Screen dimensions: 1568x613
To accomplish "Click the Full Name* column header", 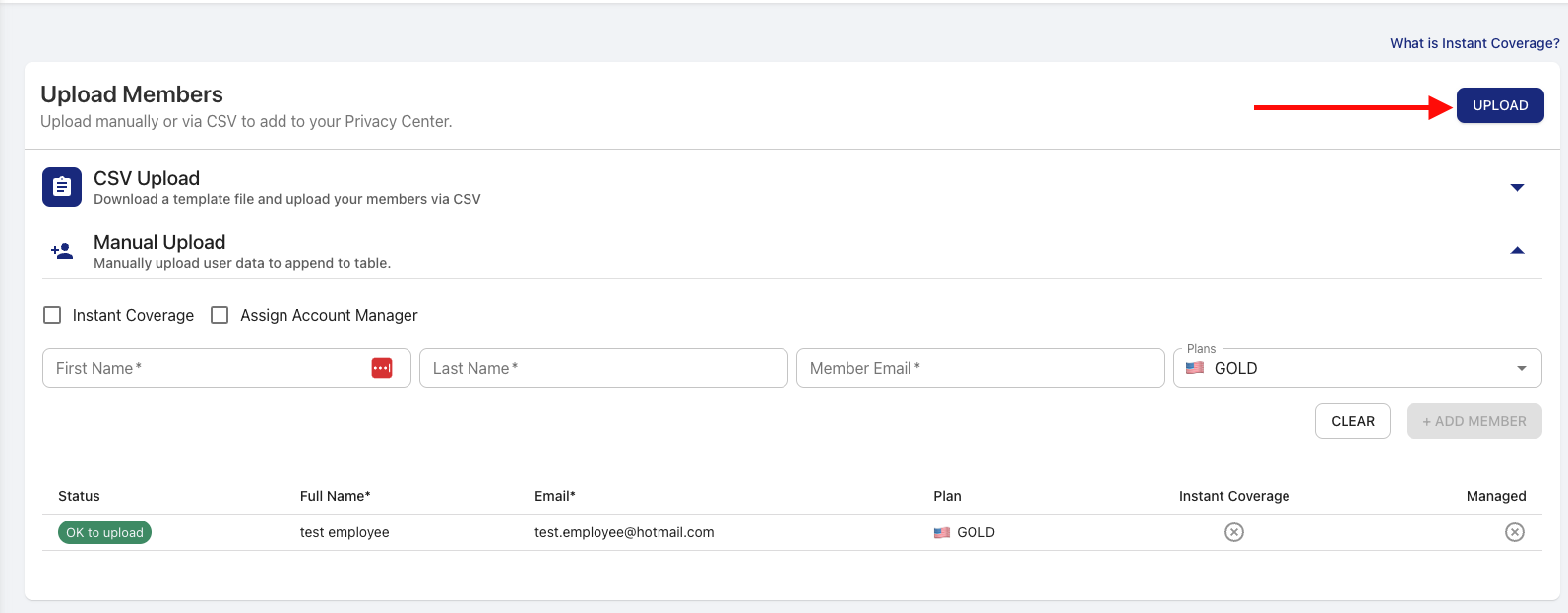I will [x=336, y=496].
